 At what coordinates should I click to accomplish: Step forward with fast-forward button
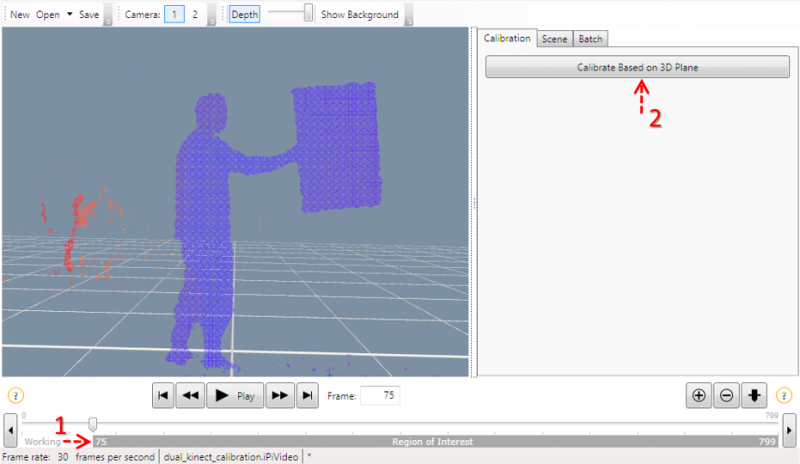(280, 396)
